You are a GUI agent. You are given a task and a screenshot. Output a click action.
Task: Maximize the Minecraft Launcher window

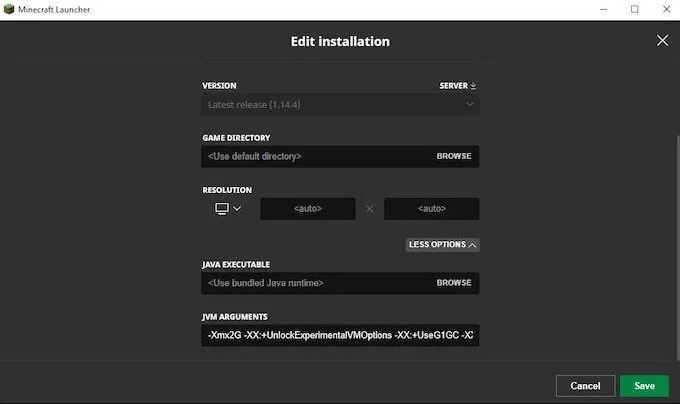[x=634, y=9]
